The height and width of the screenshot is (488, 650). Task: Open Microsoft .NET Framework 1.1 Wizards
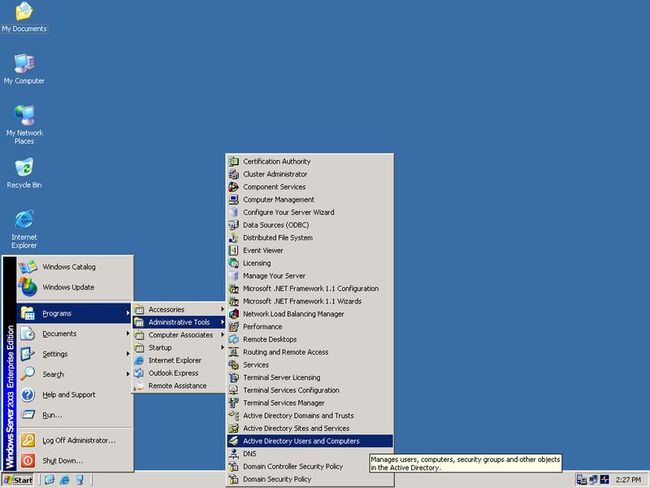pos(310,301)
